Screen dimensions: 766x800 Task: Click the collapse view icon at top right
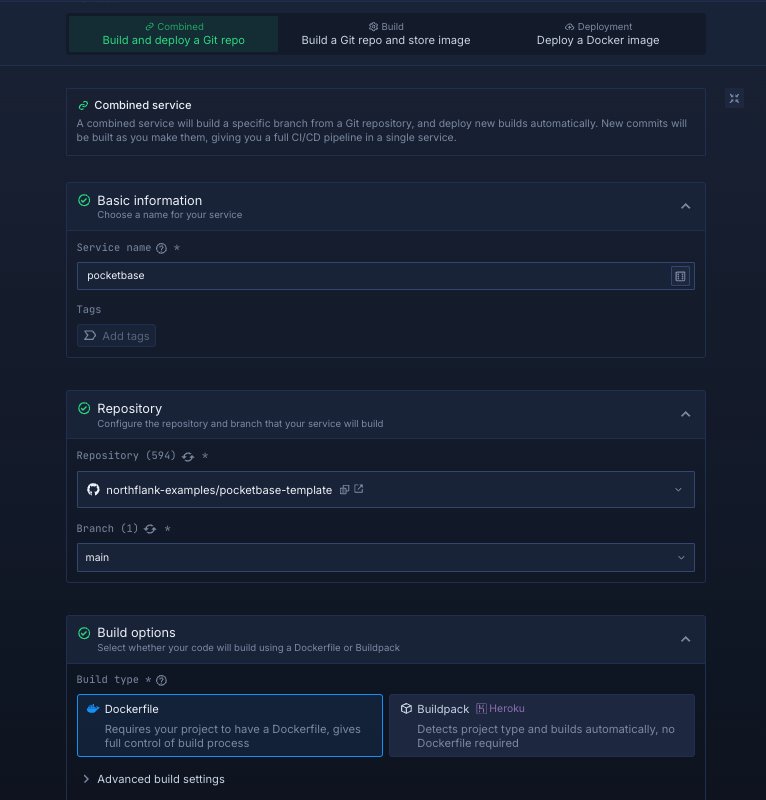(734, 98)
